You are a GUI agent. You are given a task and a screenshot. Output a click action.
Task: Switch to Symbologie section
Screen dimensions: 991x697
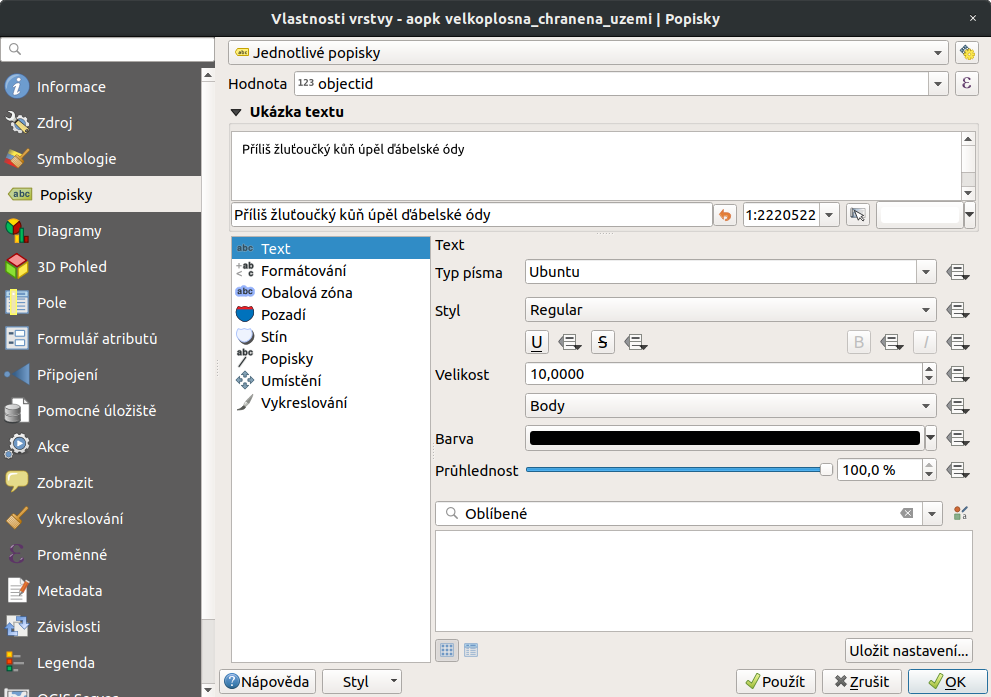[100, 159]
